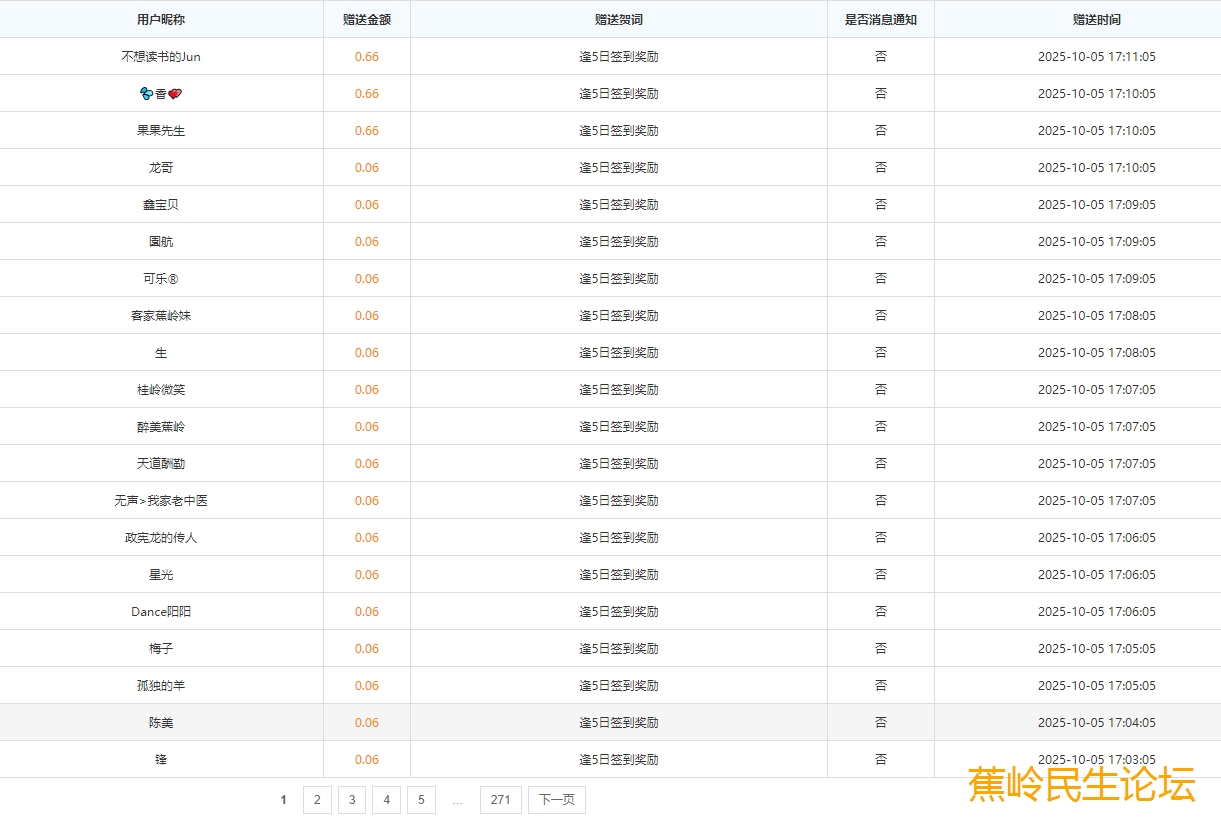Click the 赠送金额 column header
1221x820 pixels.
click(x=367, y=19)
